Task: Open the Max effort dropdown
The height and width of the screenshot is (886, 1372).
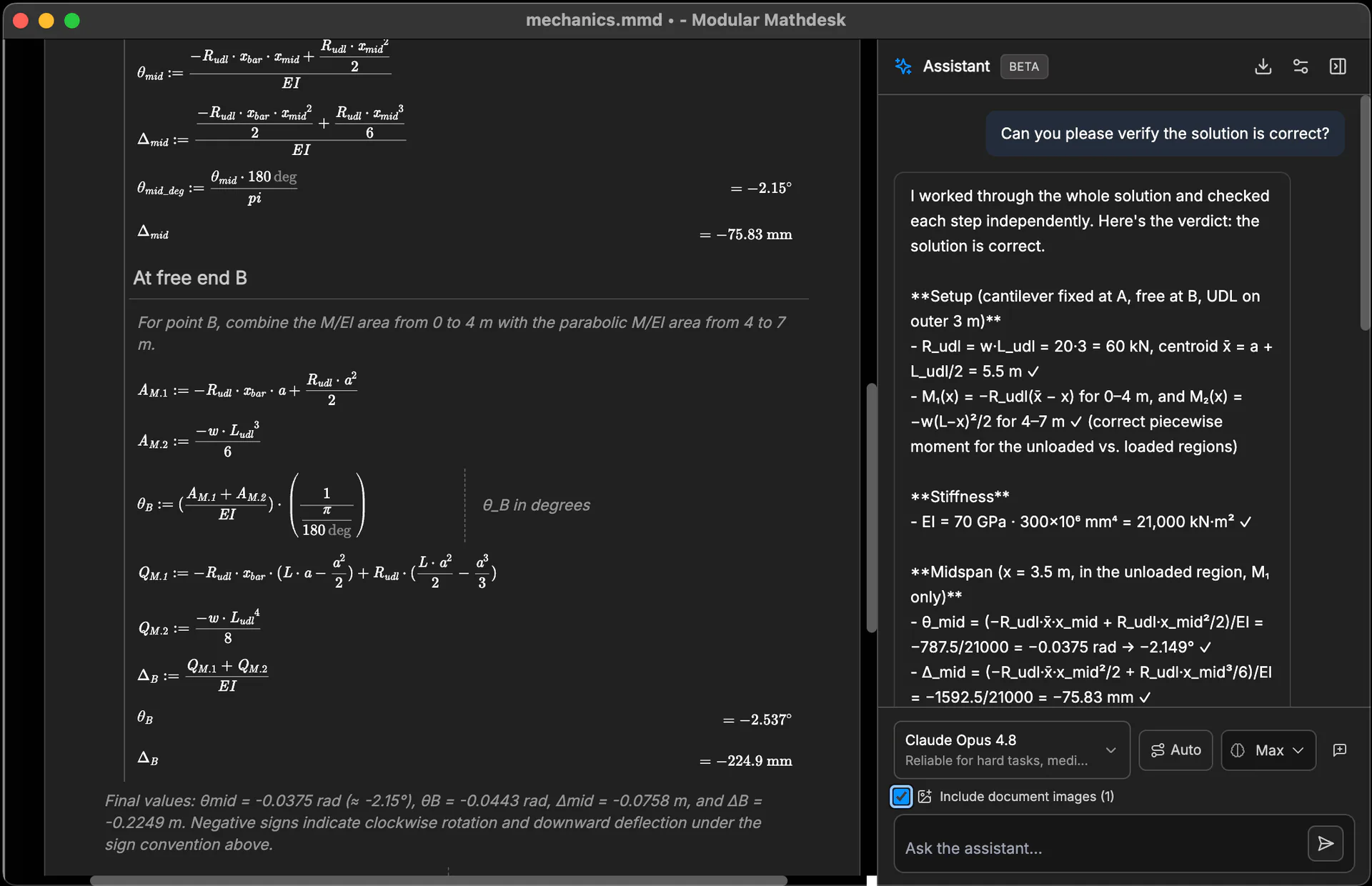Action: pos(1268,750)
